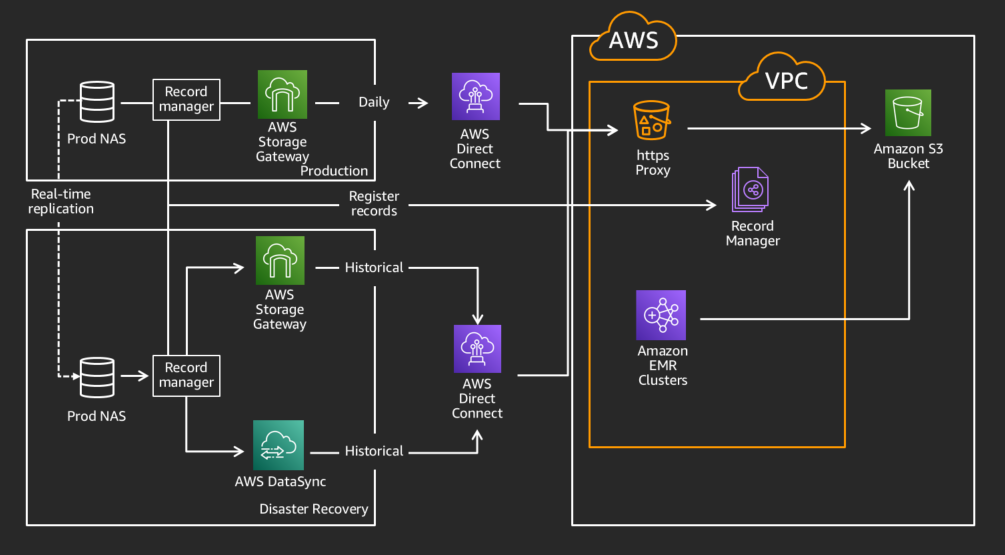1005x555 pixels.
Task: Click the AWS Direct Connect icon between the Historical arrows
Action: [x=478, y=349]
